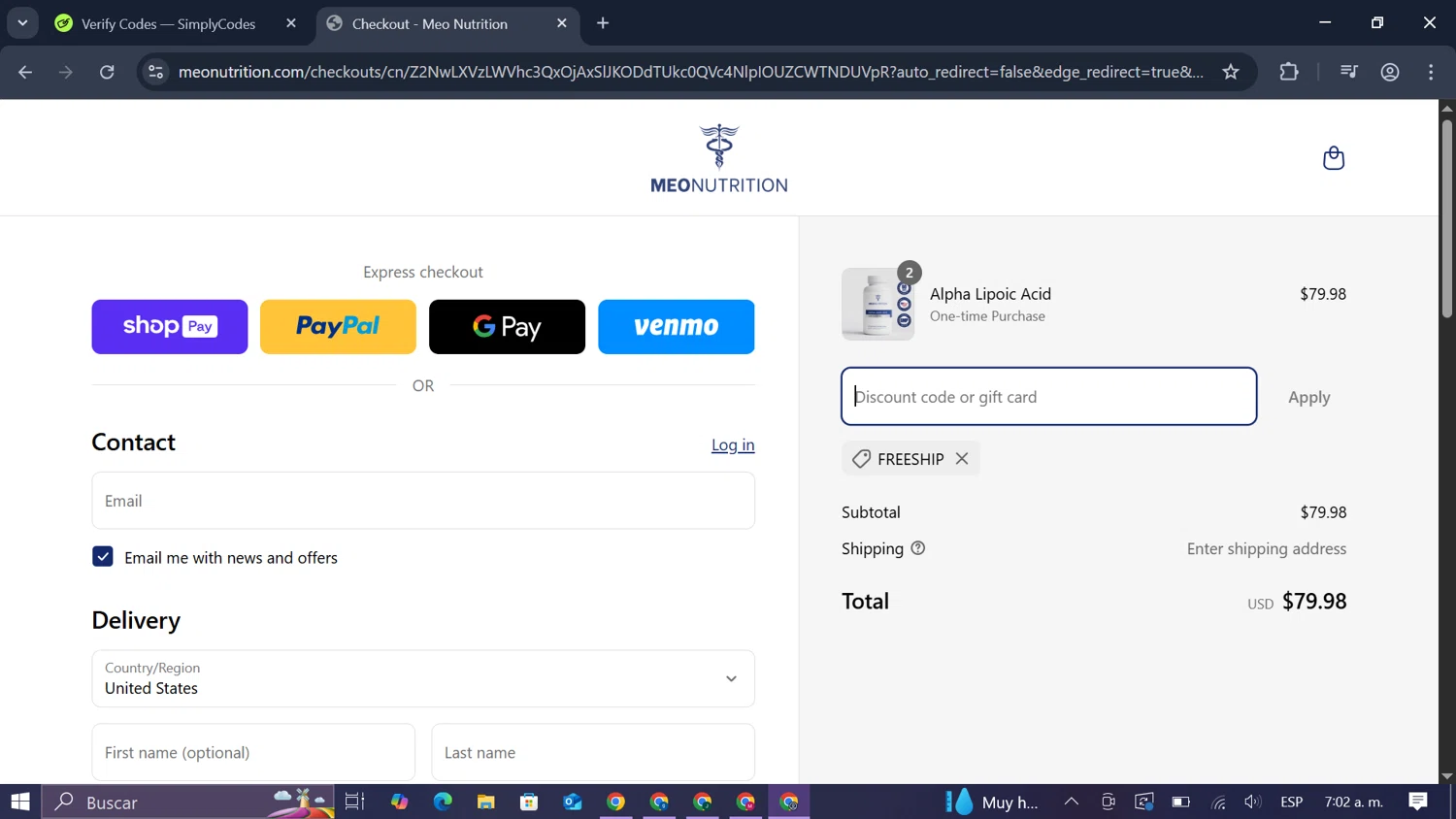Image resolution: width=1456 pixels, height=819 pixels.
Task: Open Microsoft Store from the taskbar
Action: [529, 802]
